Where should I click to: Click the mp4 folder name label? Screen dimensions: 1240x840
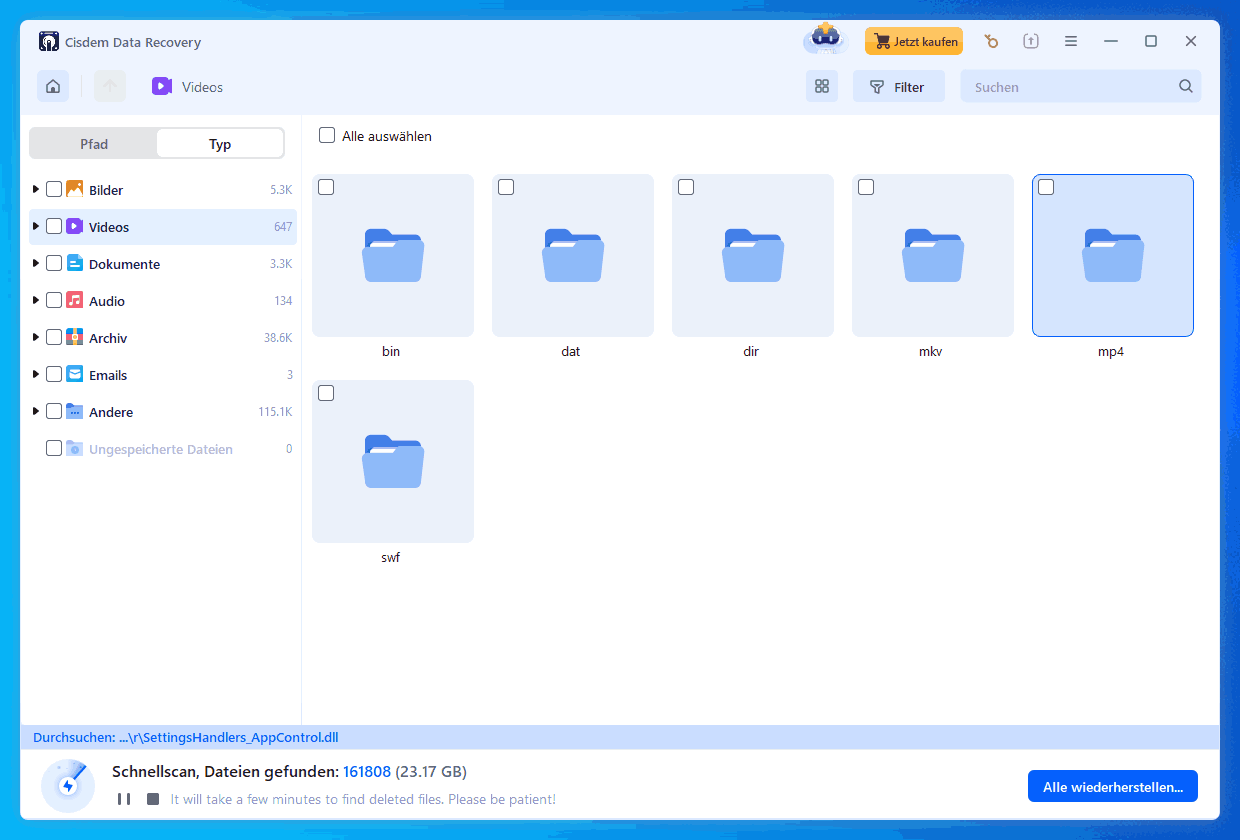1111,351
